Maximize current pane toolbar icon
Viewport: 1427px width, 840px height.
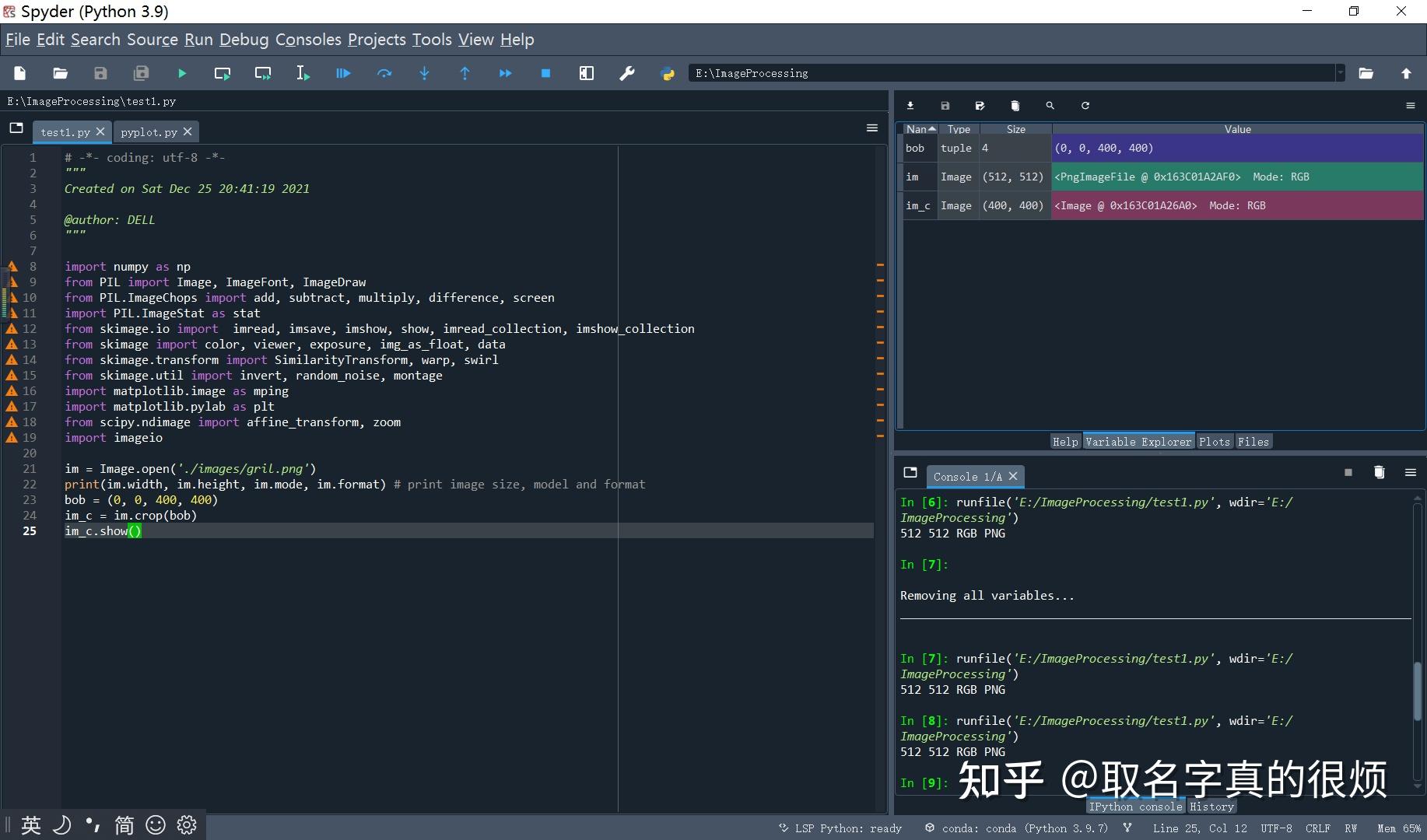coord(587,73)
